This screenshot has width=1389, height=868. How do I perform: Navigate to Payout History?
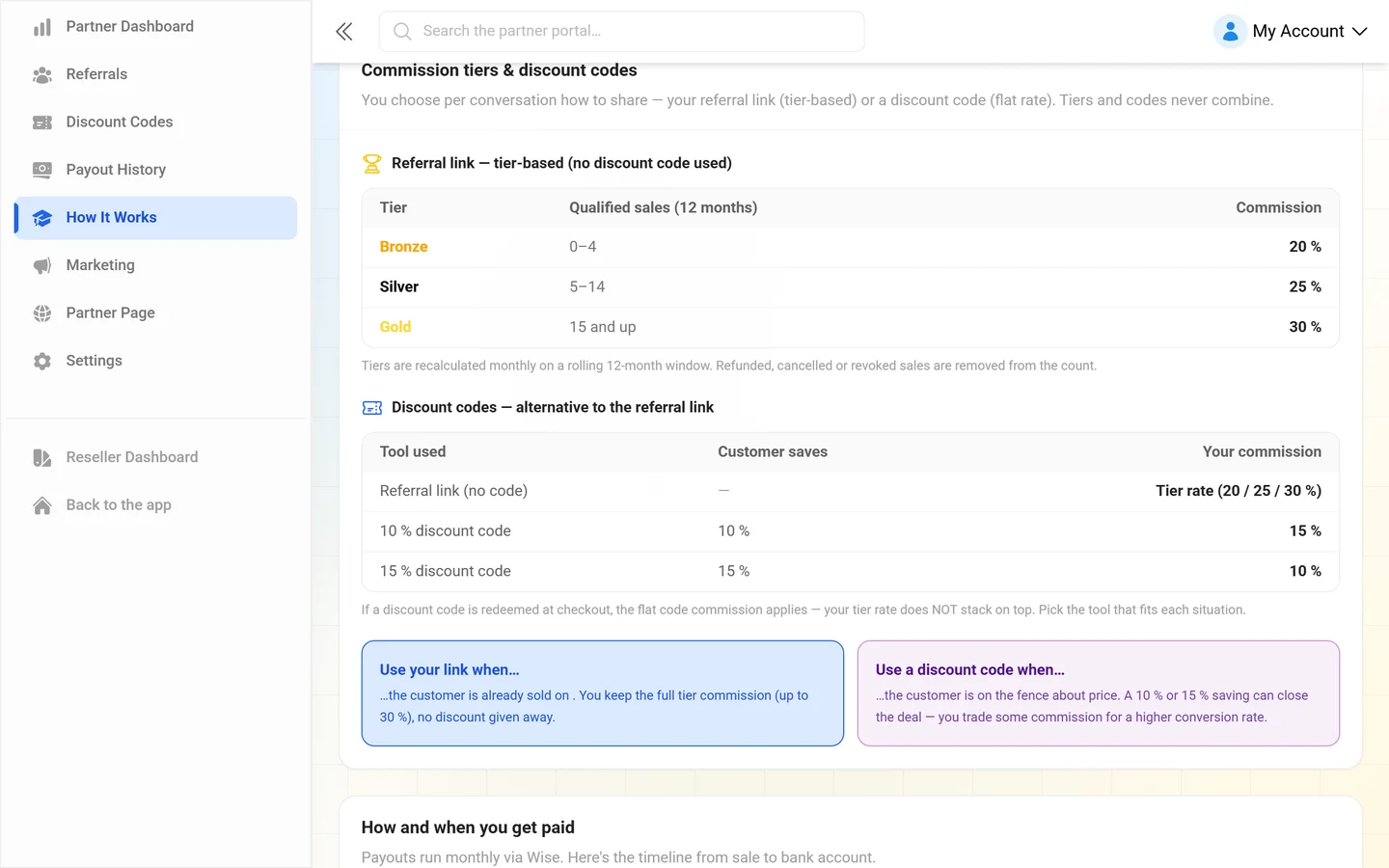click(x=156, y=170)
